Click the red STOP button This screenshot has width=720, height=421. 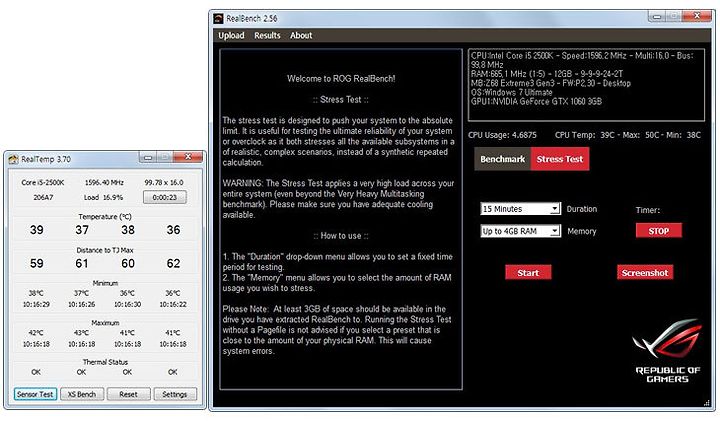(x=658, y=231)
